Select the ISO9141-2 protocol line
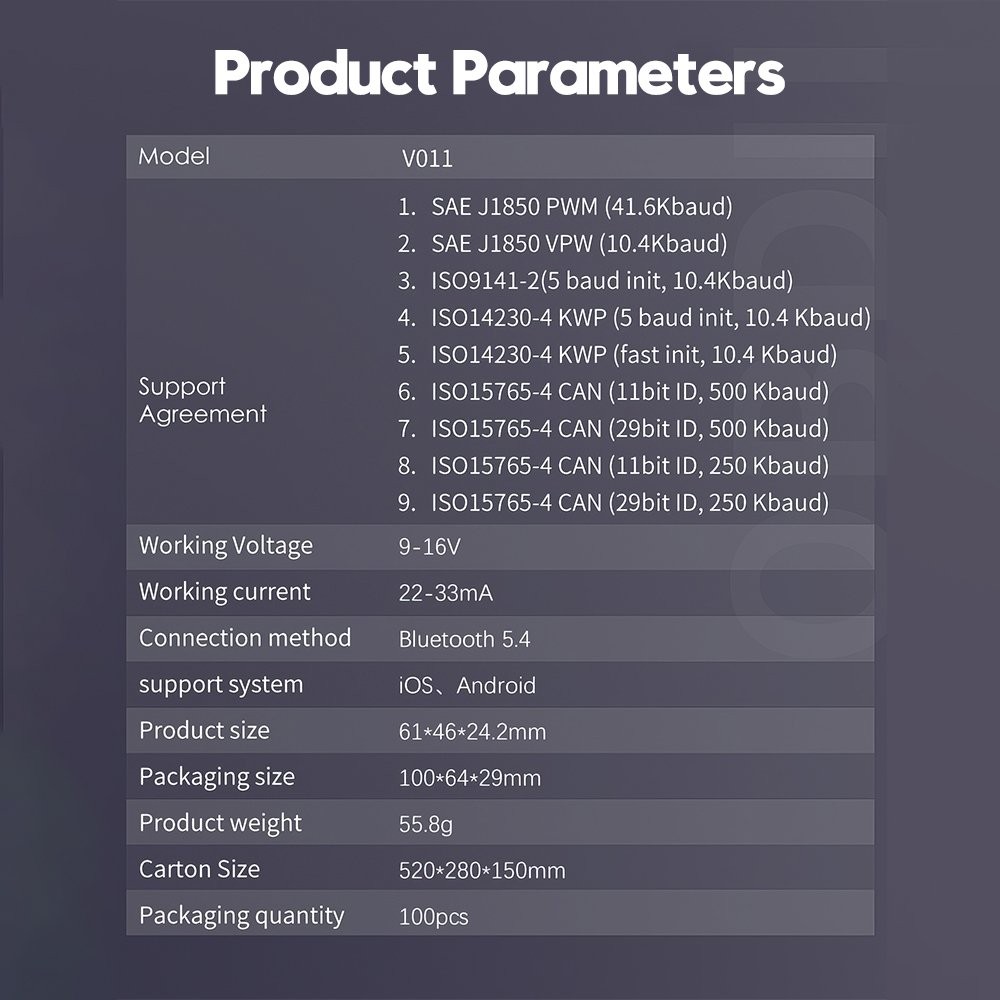The height and width of the screenshot is (1000, 1000). pyautogui.click(x=596, y=281)
